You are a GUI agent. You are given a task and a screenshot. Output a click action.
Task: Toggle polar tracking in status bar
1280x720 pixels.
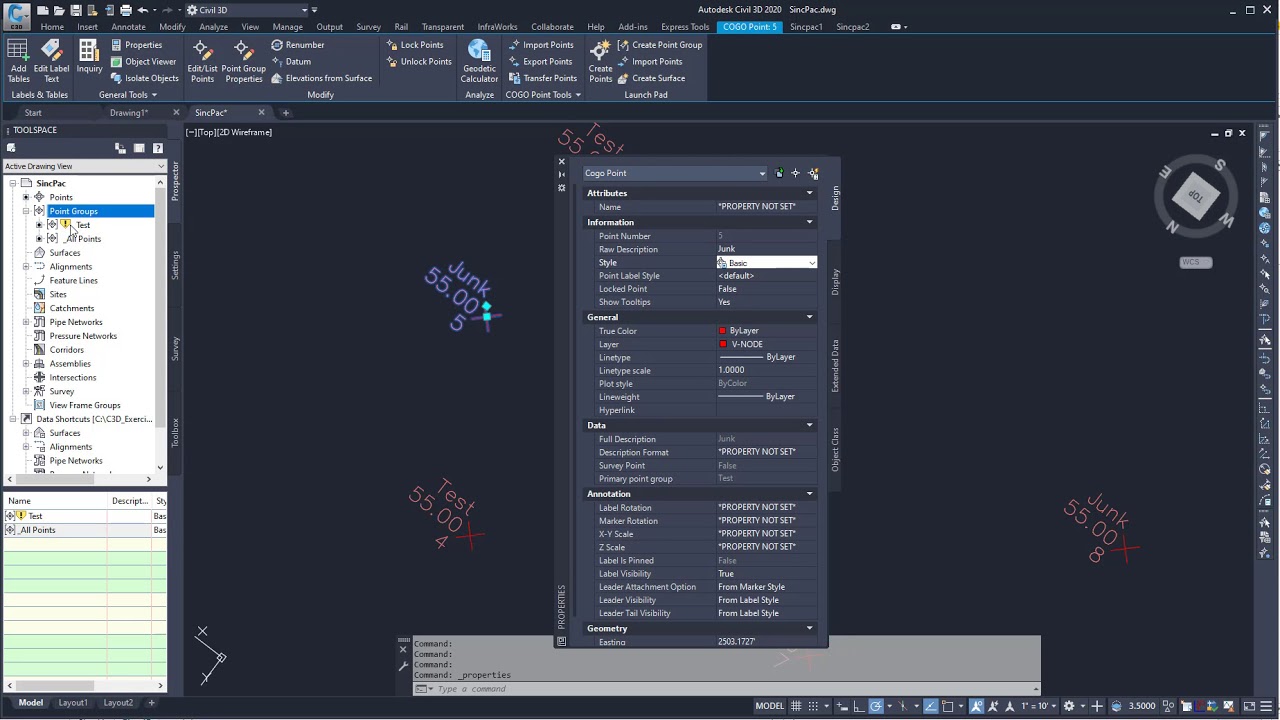(876, 705)
